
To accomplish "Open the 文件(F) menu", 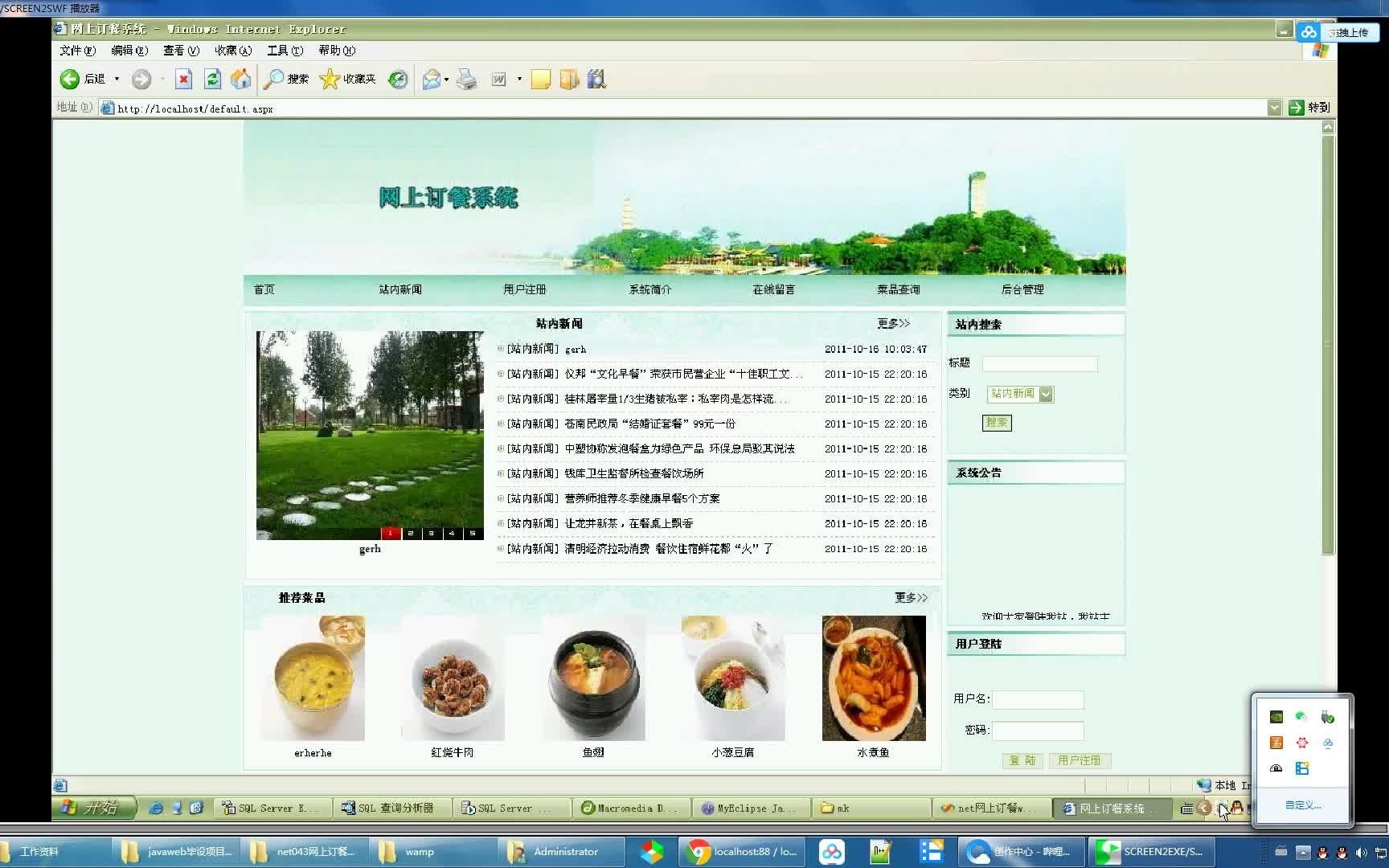I will tap(77, 51).
